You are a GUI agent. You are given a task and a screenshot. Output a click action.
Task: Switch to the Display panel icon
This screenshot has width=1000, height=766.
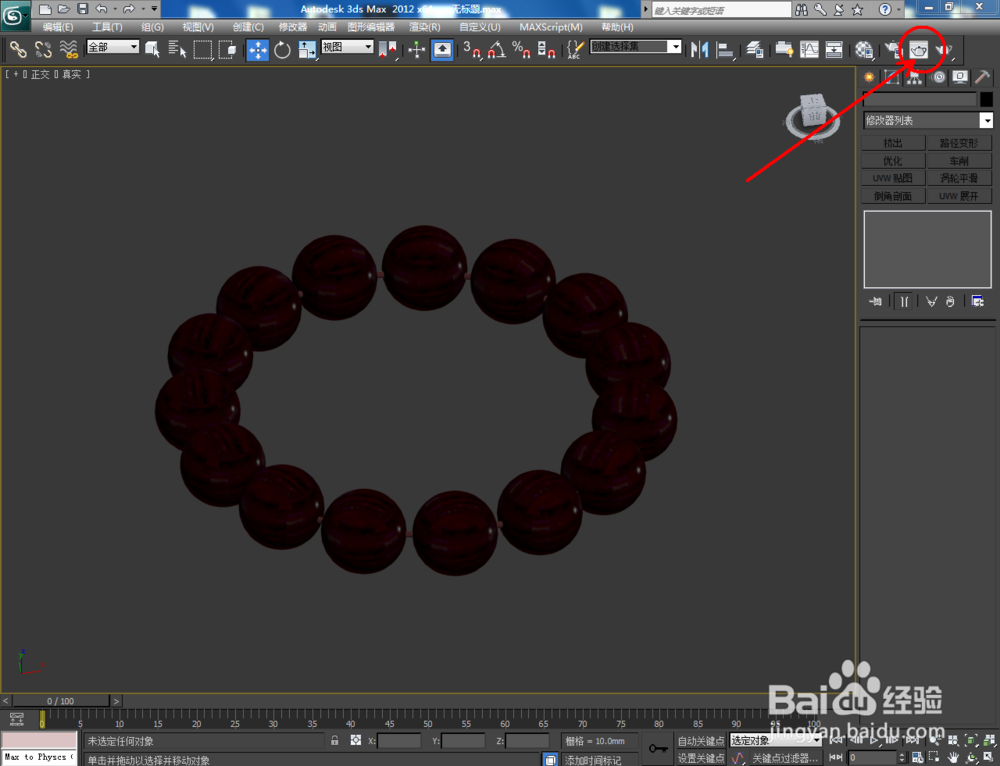tap(960, 78)
